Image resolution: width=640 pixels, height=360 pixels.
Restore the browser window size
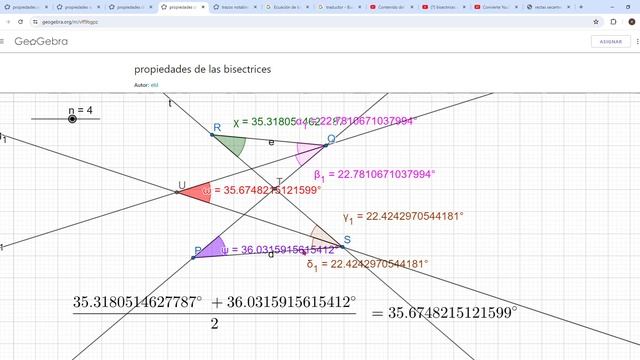pos(628,7)
